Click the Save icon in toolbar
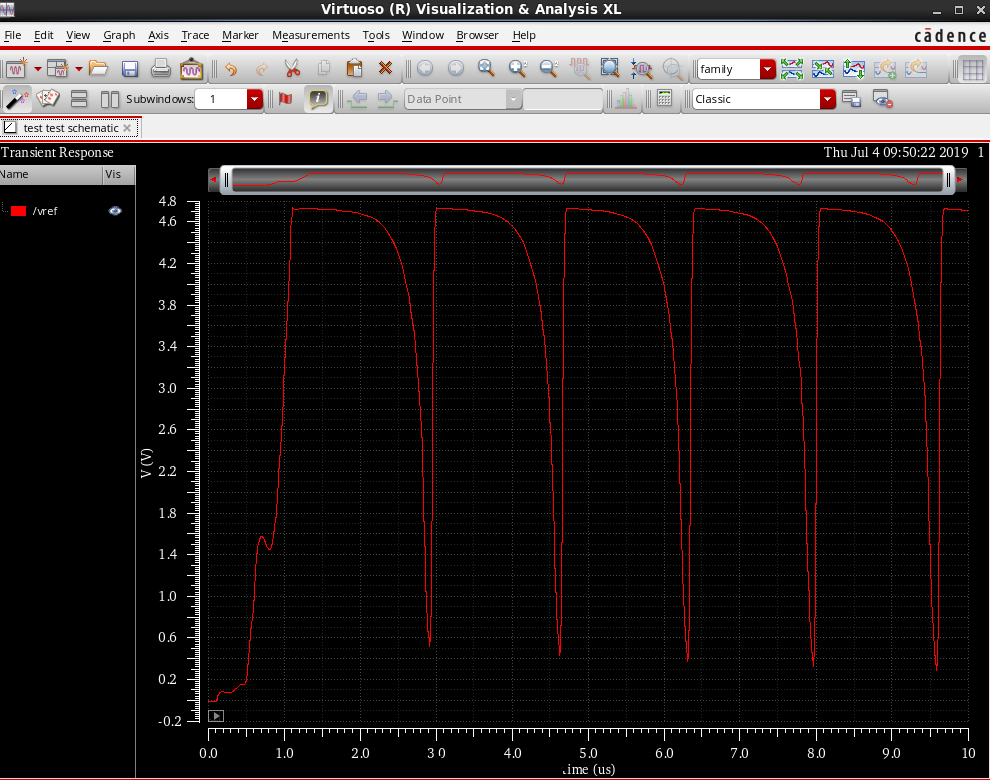 pos(129,69)
